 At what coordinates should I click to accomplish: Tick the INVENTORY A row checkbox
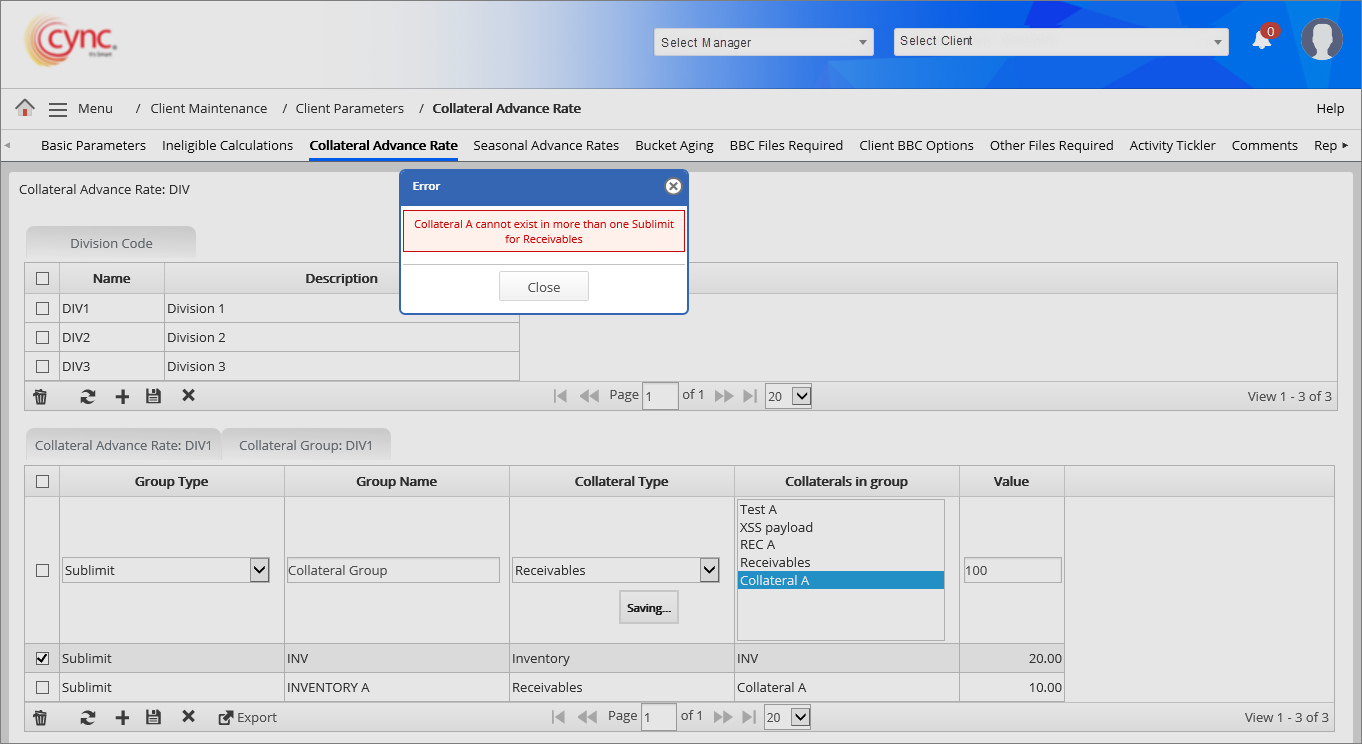point(42,687)
